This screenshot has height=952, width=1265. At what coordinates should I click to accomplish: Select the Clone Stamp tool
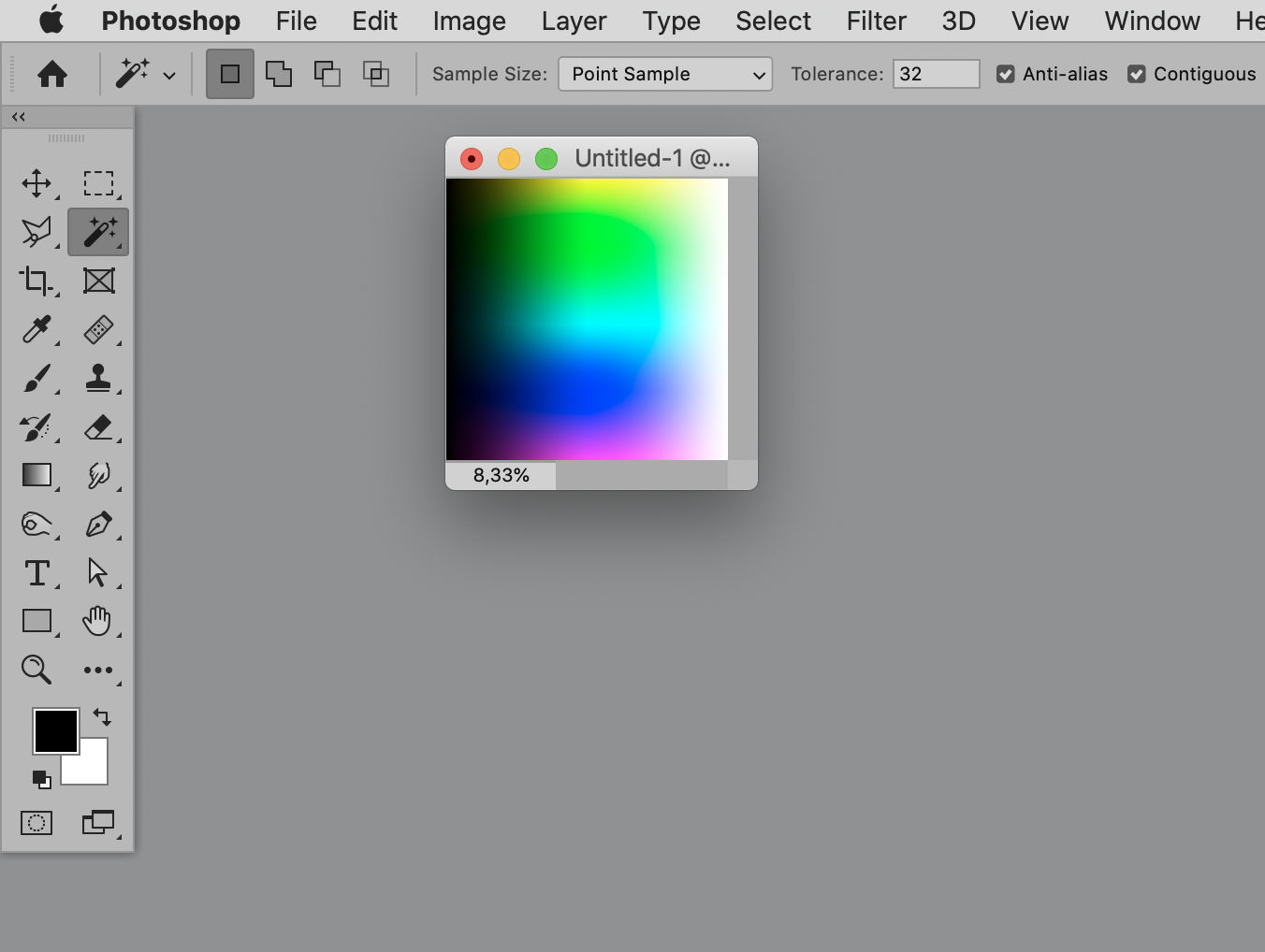98,378
